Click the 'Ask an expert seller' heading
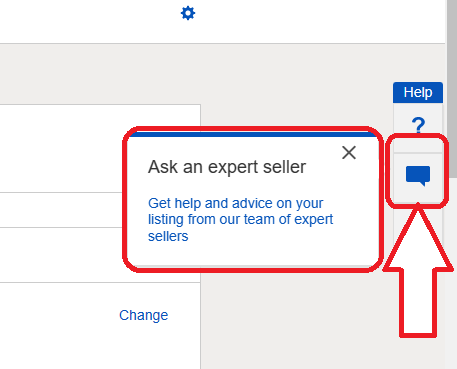This screenshot has height=369, width=457. tap(227, 167)
